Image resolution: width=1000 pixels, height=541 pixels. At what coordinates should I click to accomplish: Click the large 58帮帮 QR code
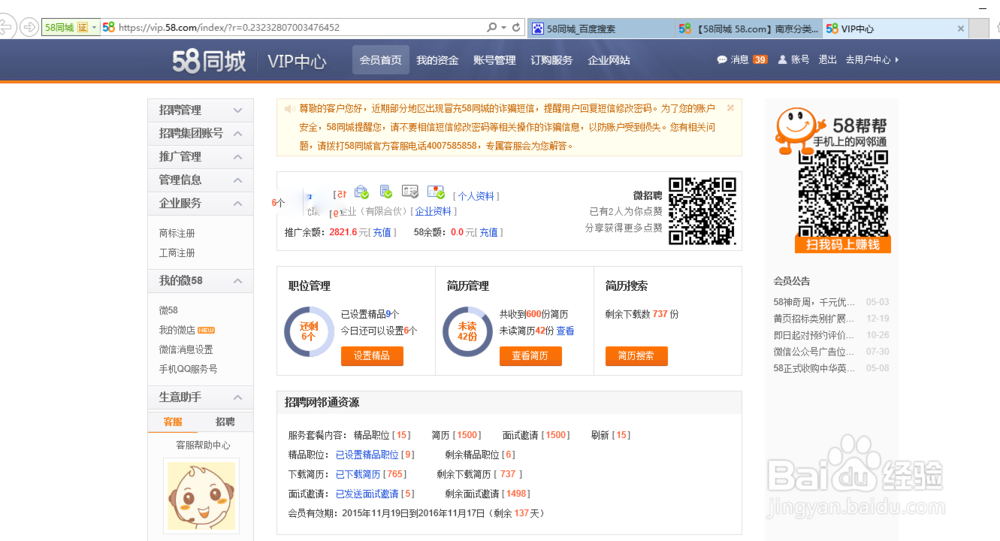click(843, 194)
